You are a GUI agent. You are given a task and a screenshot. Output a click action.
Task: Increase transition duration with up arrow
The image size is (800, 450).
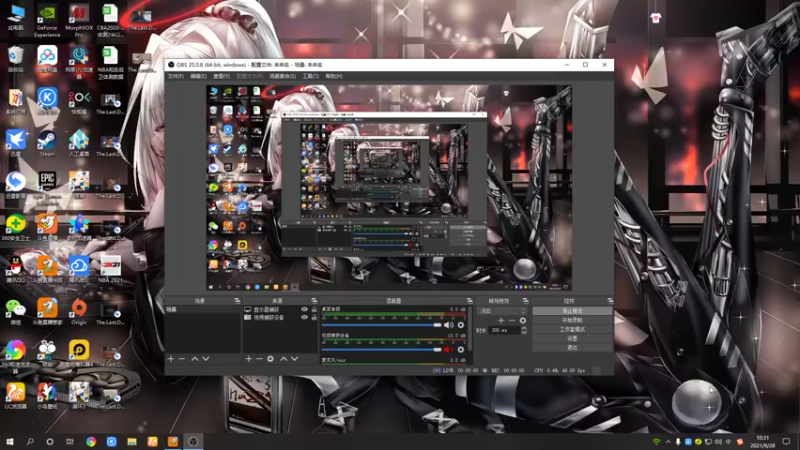(x=524, y=328)
